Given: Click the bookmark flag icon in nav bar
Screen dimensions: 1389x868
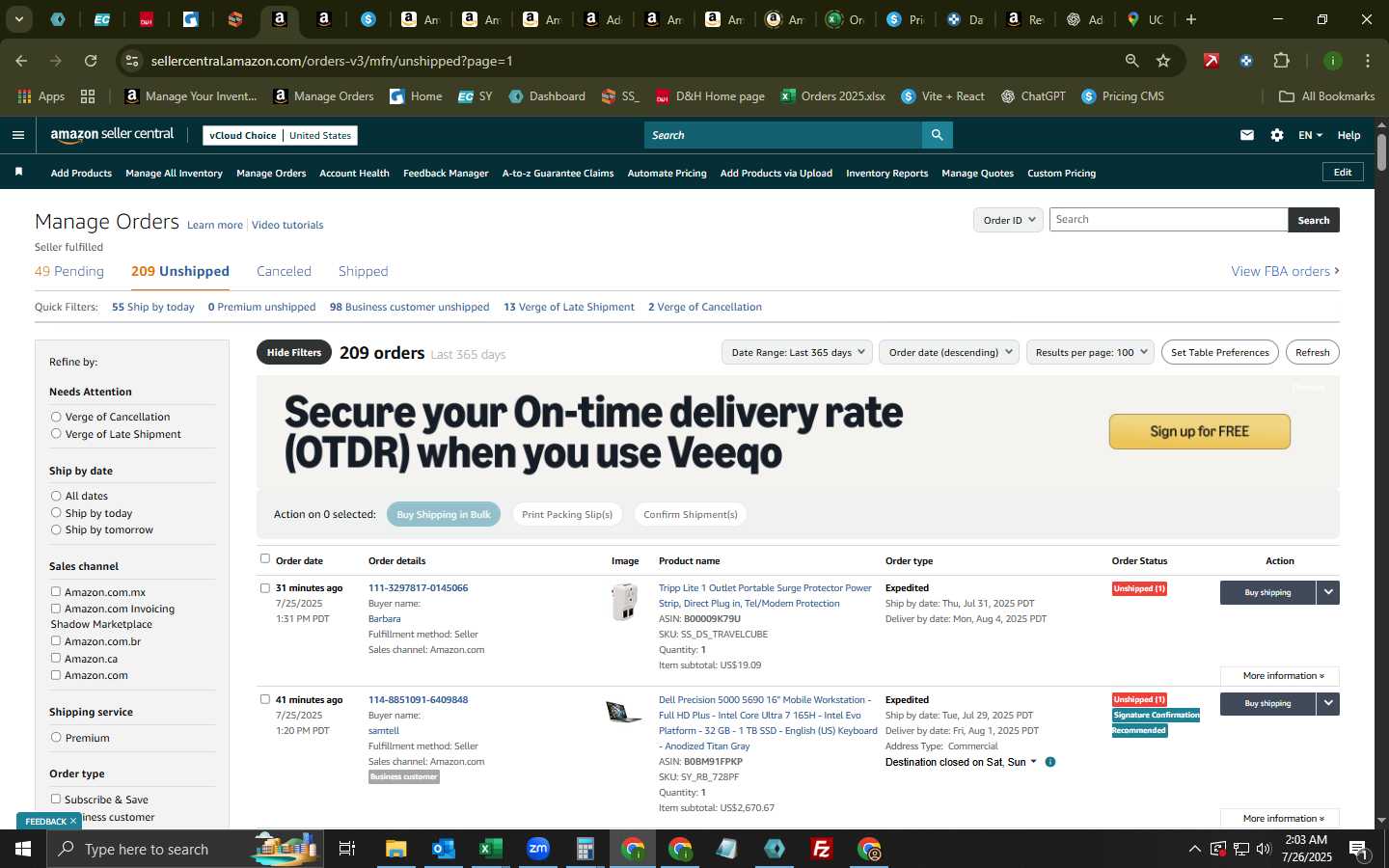Looking at the screenshot, I should (x=18, y=172).
